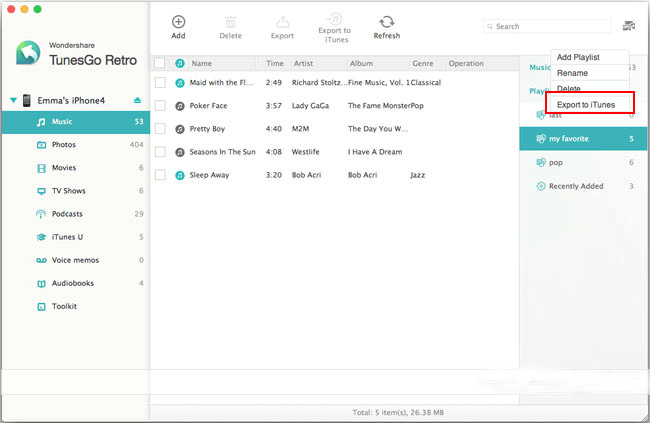Image resolution: width=650 pixels, height=423 pixels.
Task: Click the music note icon for Pretty Boy
Action: (179, 129)
